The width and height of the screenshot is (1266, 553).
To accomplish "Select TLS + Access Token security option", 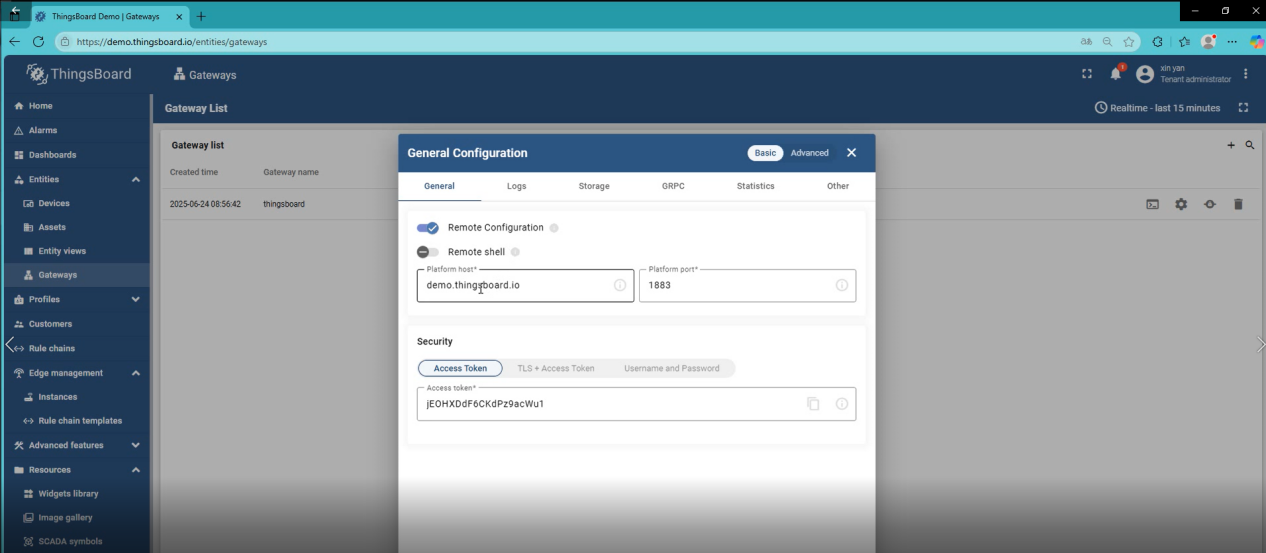I will pyautogui.click(x=555, y=368).
